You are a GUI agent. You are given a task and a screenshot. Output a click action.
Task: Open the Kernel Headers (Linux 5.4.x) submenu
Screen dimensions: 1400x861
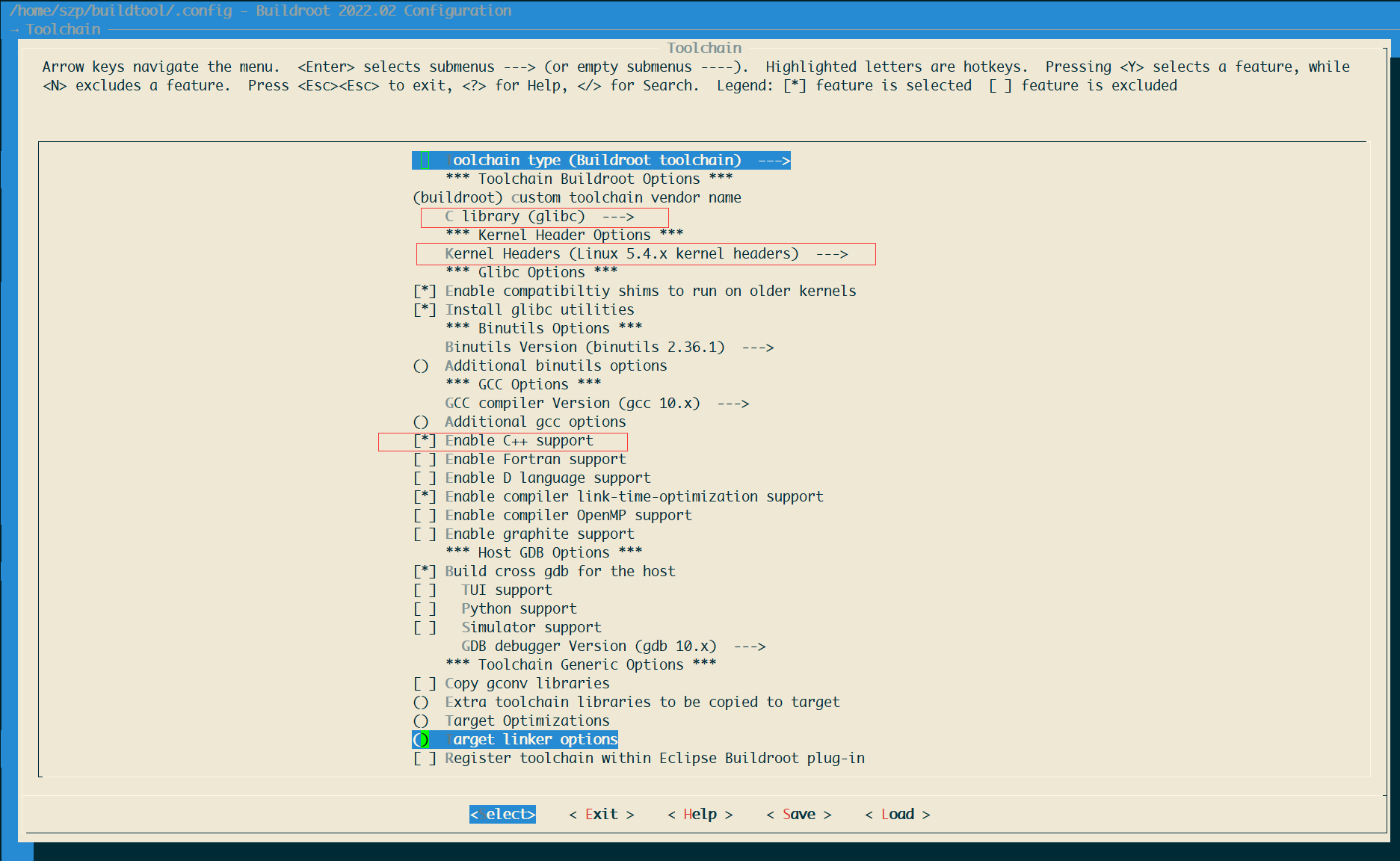[646, 253]
